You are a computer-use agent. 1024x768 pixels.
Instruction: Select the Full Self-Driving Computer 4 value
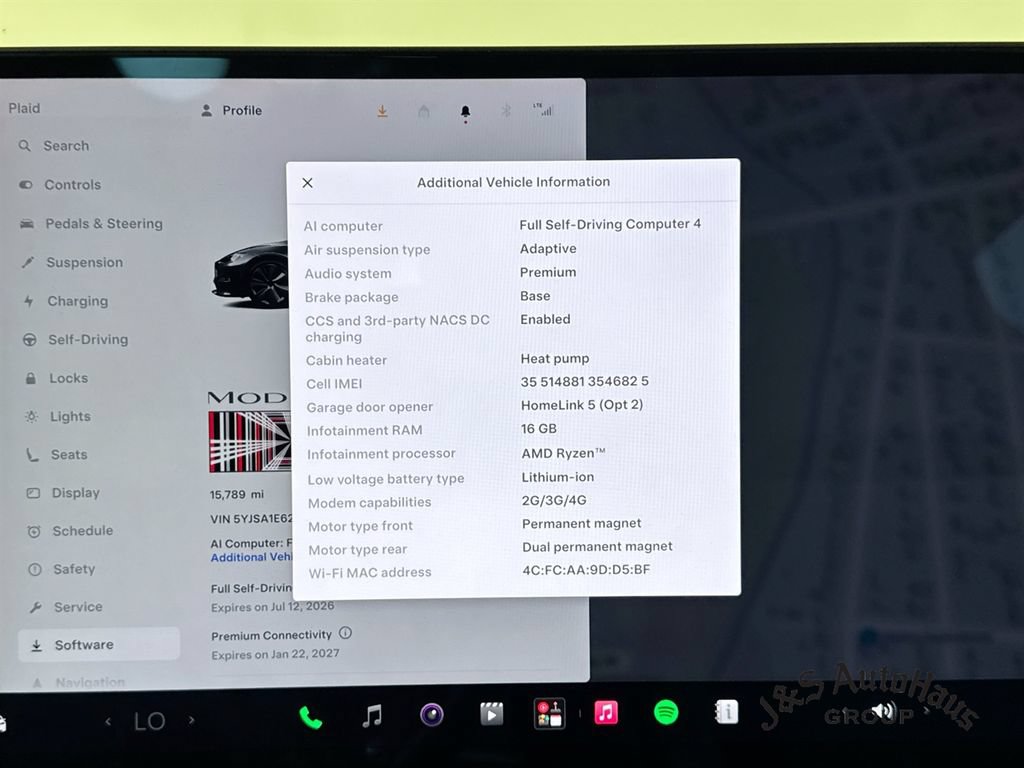pyautogui.click(x=610, y=224)
